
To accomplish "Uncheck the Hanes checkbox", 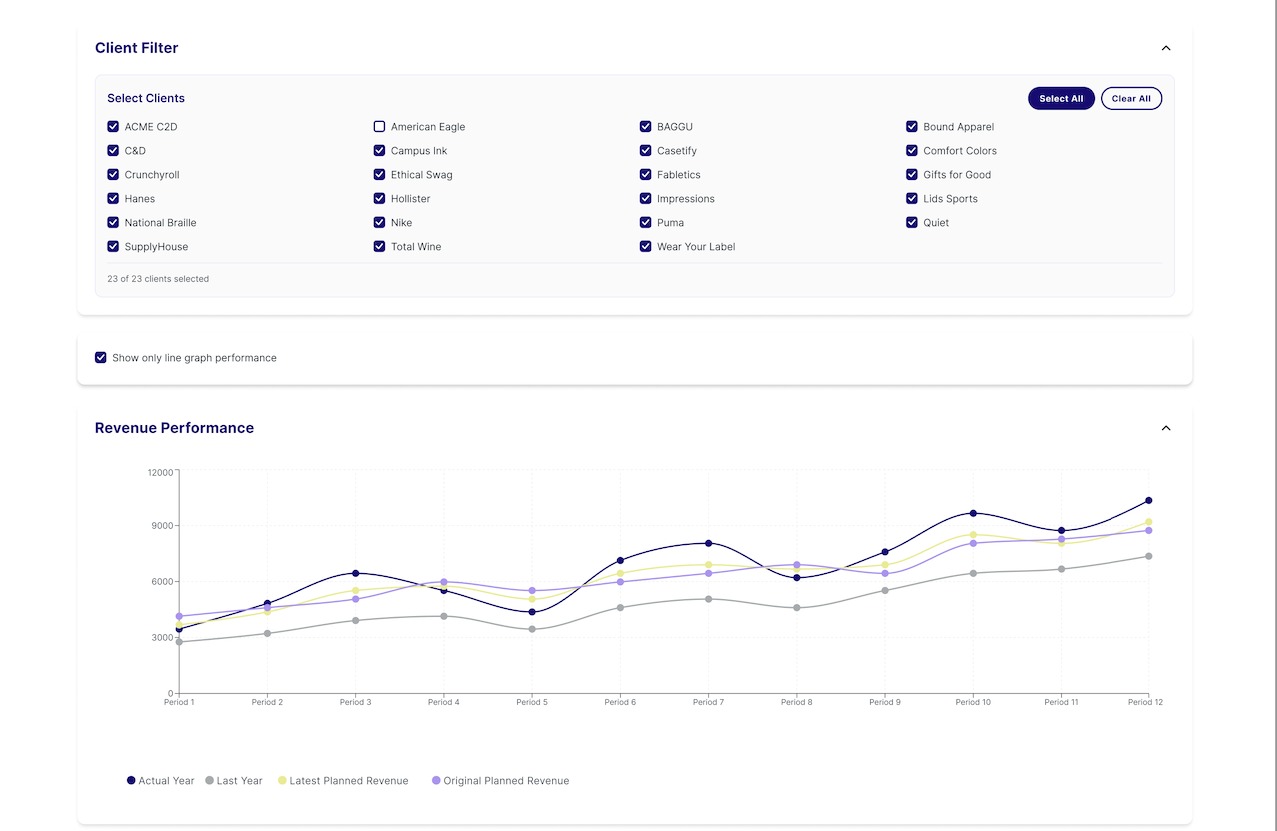I will click(113, 199).
